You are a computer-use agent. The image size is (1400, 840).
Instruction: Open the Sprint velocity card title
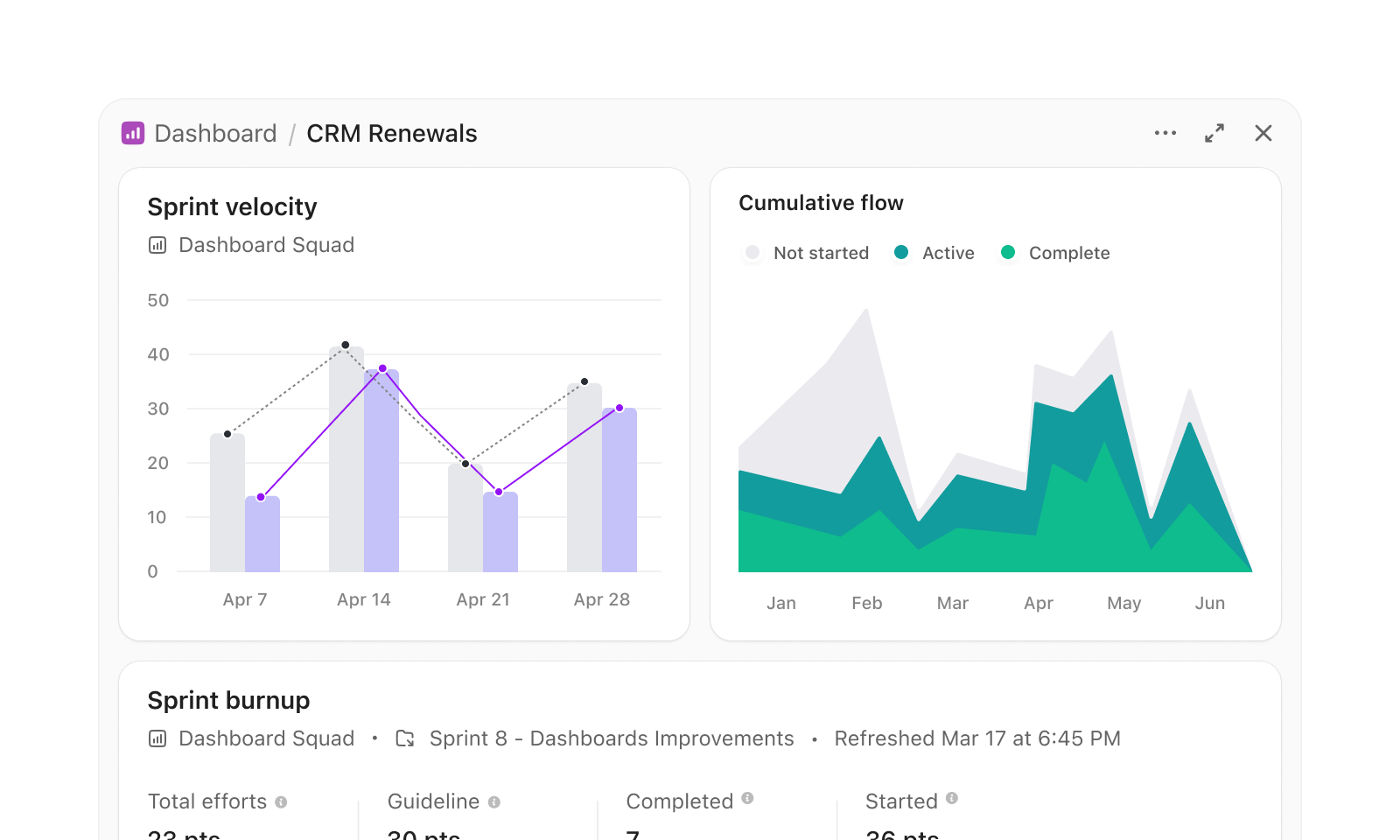click(x=233, y=206)
